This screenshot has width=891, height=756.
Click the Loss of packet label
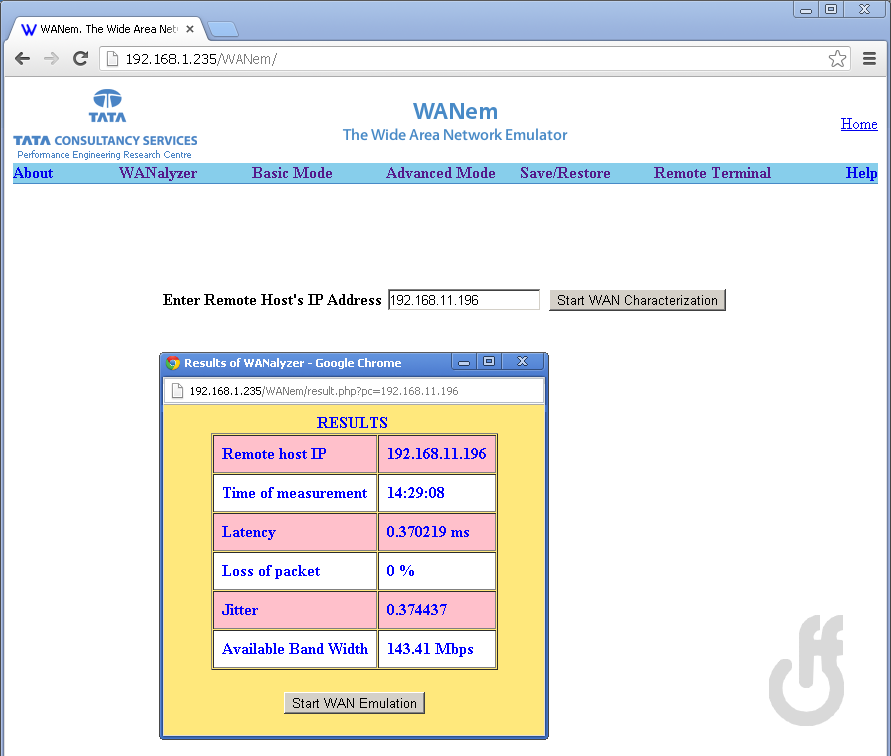(x=271, y=571)
